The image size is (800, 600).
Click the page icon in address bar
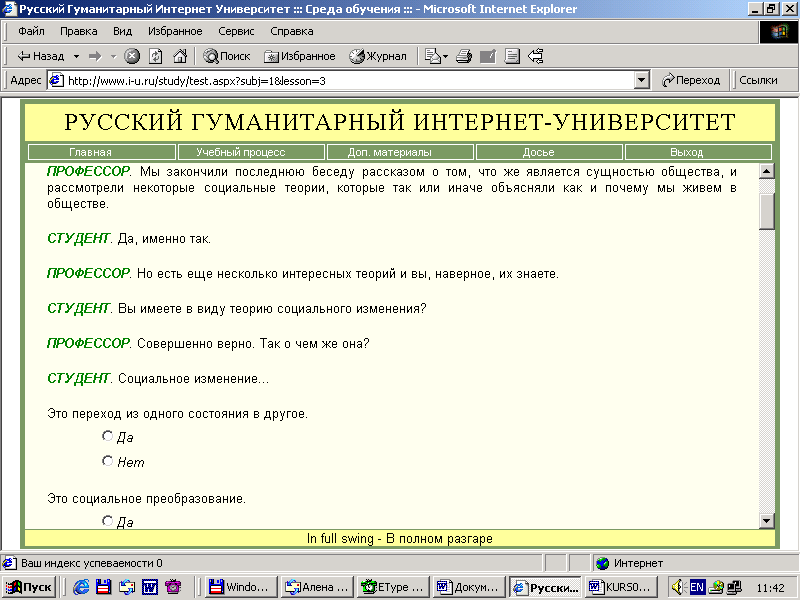[x=57, y=81]
